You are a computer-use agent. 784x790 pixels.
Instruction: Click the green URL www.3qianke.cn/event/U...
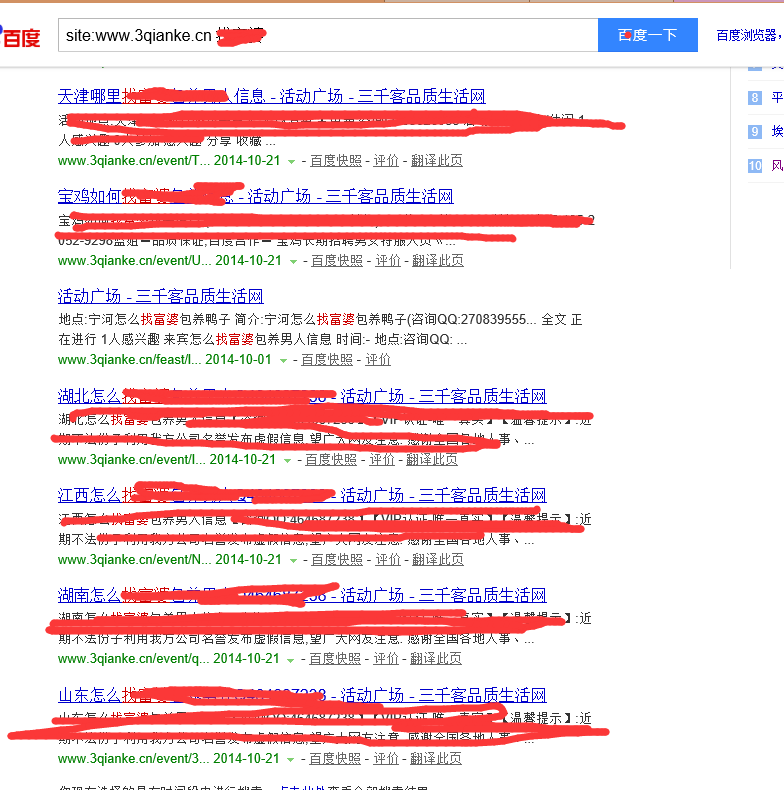tap(135, 260)
